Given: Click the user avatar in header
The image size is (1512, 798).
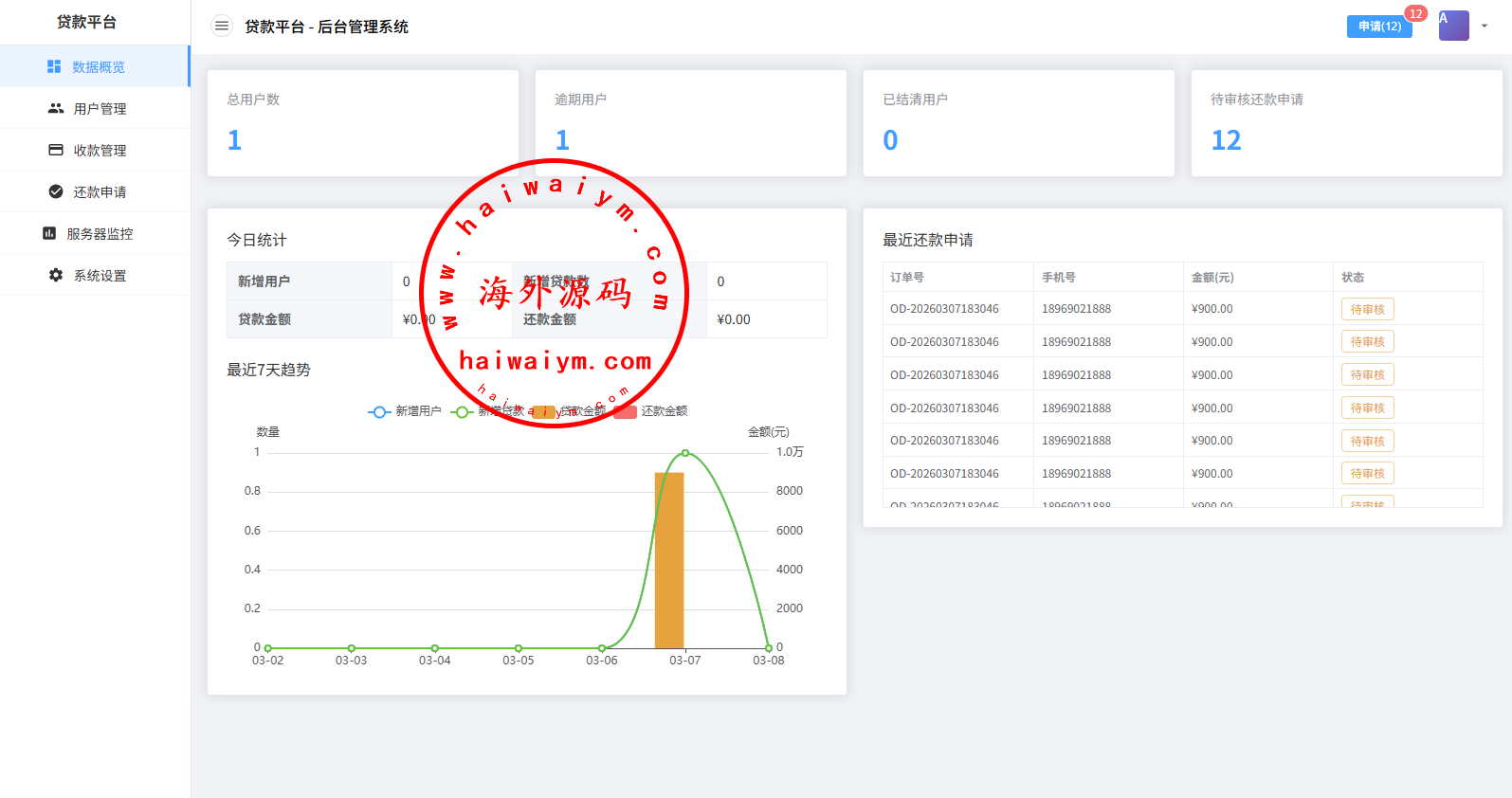Looking at the screenshot, I should 1452,26.
